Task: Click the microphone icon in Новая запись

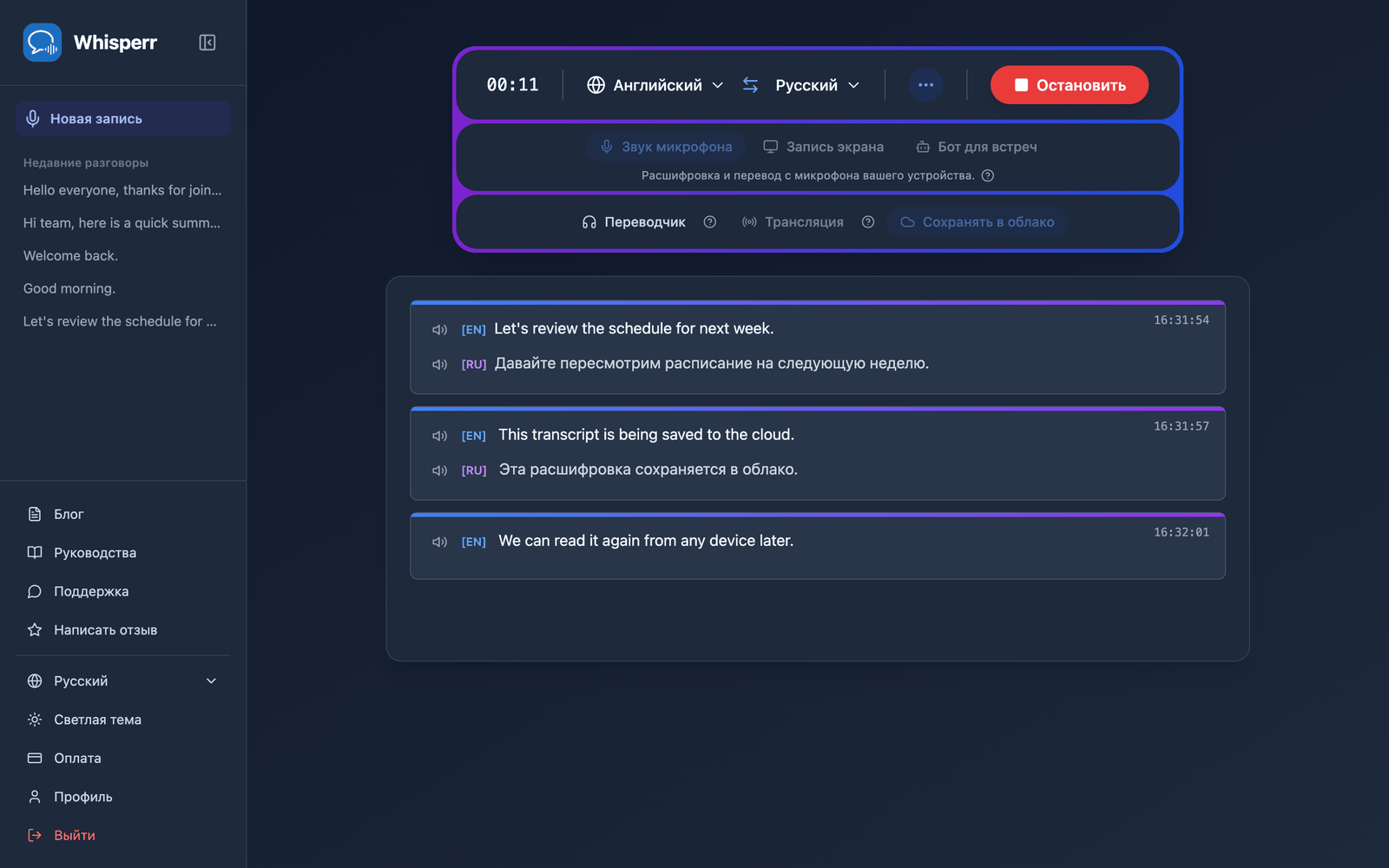Action: tap(33, 119)
